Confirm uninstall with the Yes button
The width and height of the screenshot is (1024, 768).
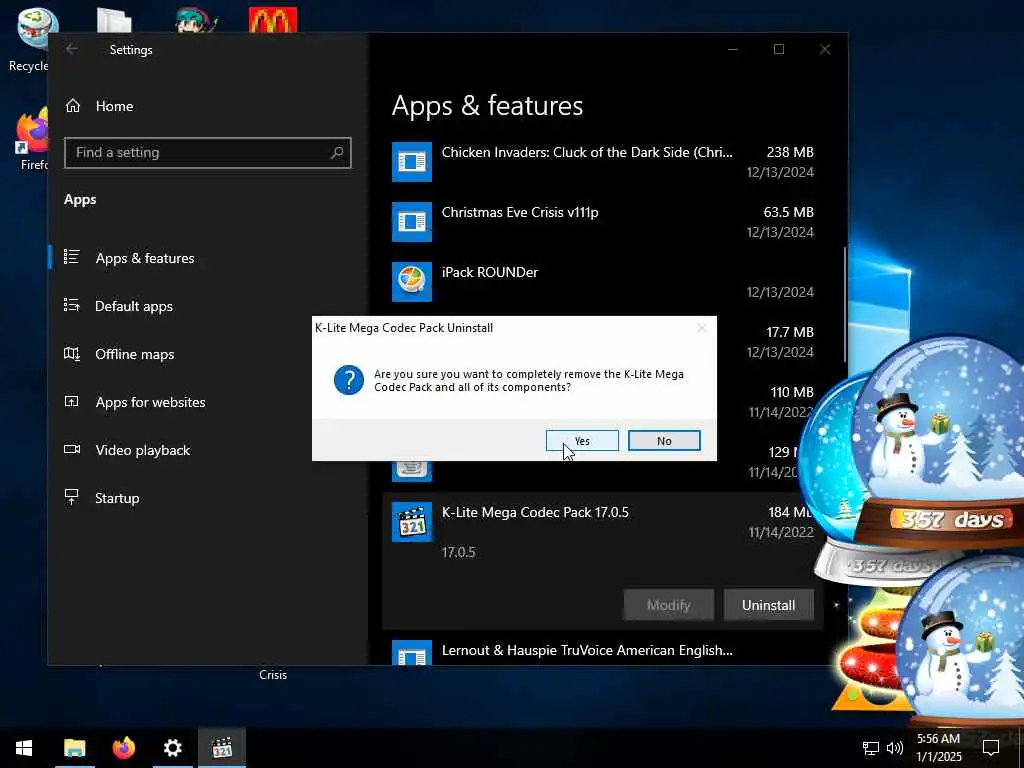[x=582, y=441]
